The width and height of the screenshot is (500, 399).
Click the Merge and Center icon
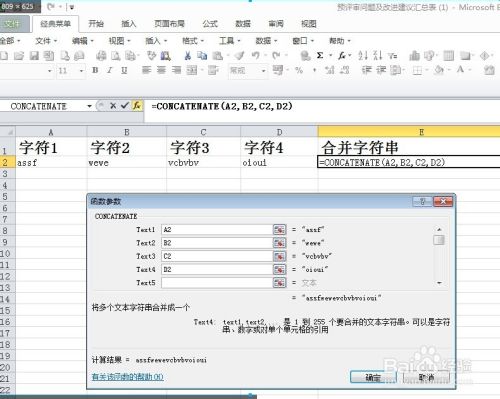tap(192, 70)
